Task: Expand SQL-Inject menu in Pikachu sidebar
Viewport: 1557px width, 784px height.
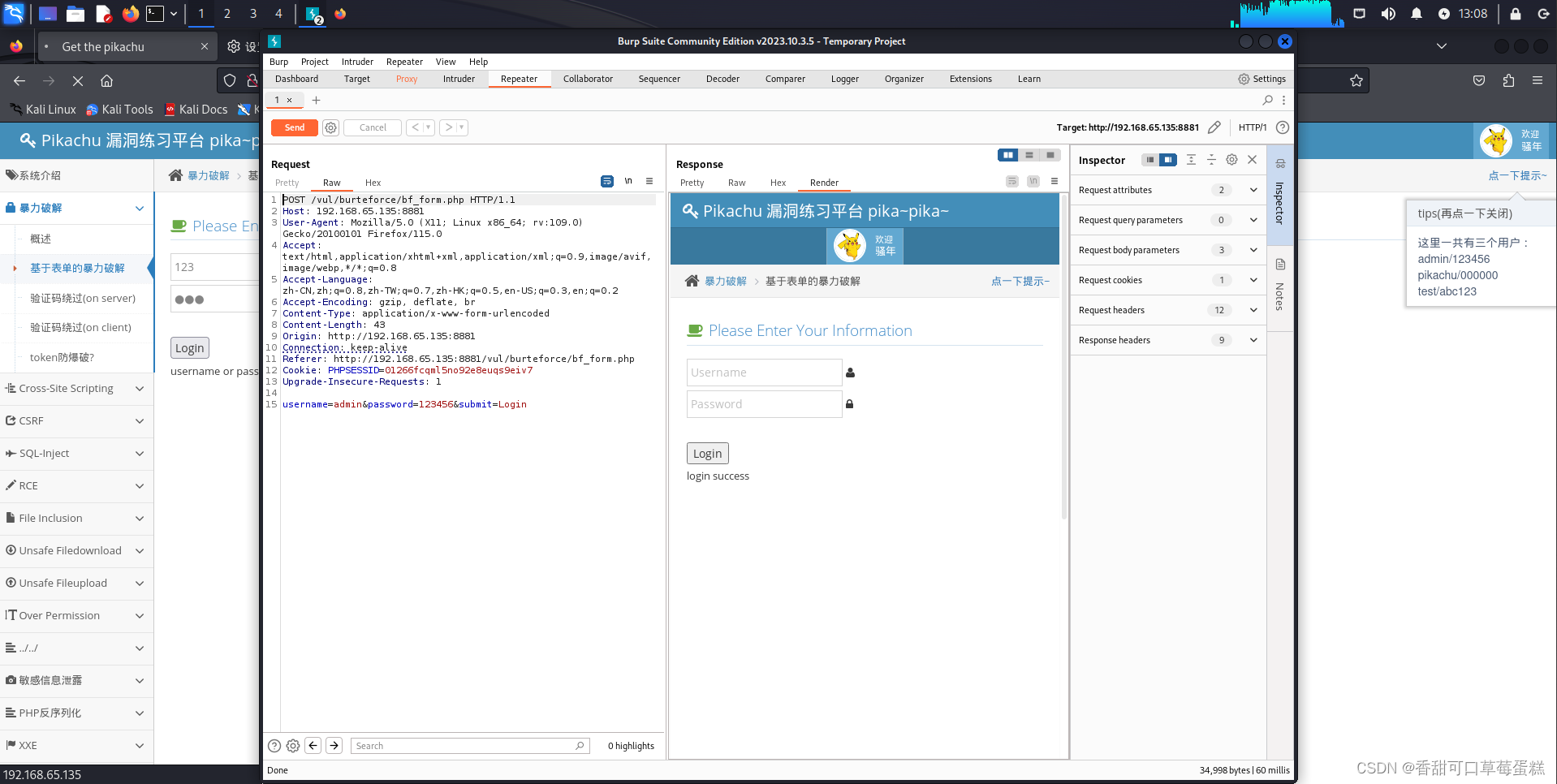Action: click(x=76, y=454)
